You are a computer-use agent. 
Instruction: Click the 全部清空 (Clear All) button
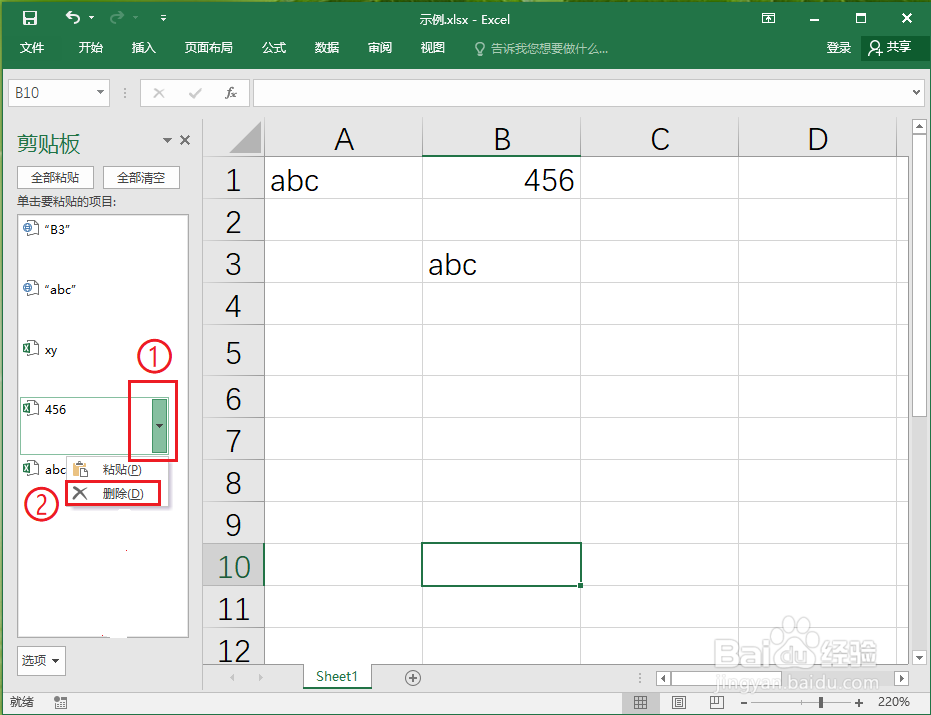tap(143, 176)
